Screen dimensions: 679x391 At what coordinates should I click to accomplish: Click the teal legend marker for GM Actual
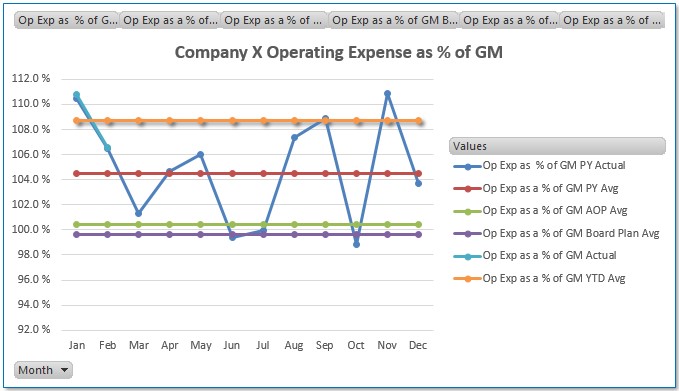tap(468, 256)
